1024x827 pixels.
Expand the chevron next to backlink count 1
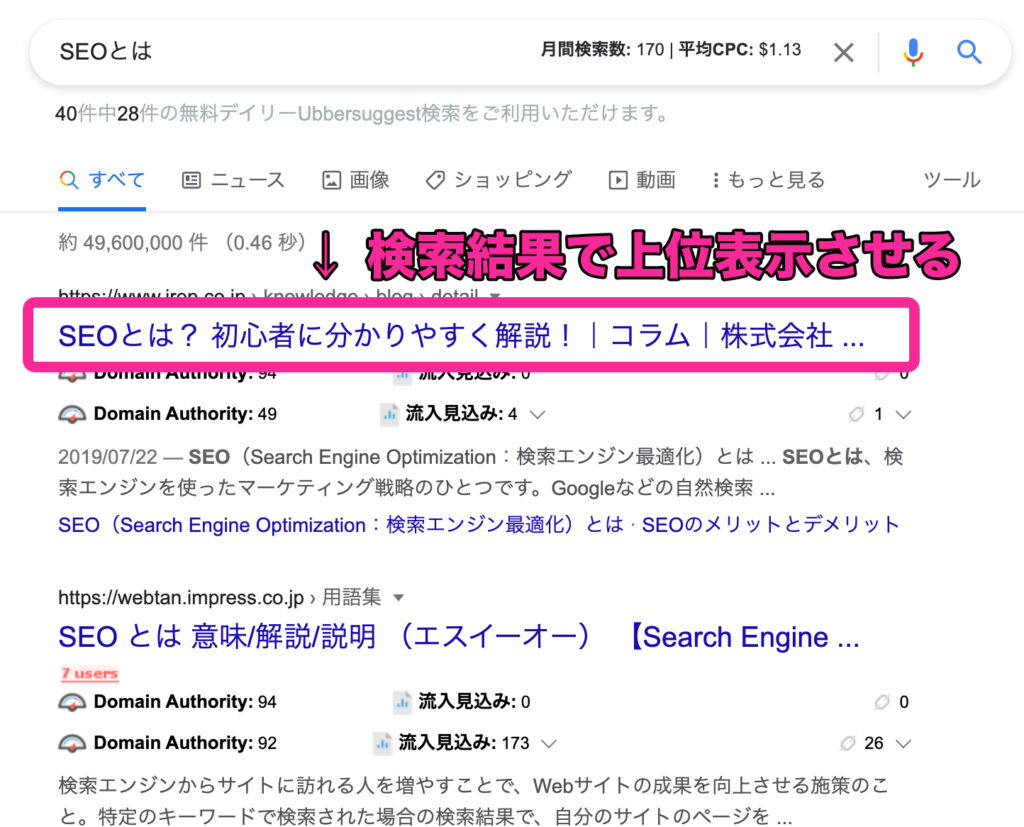903,414
